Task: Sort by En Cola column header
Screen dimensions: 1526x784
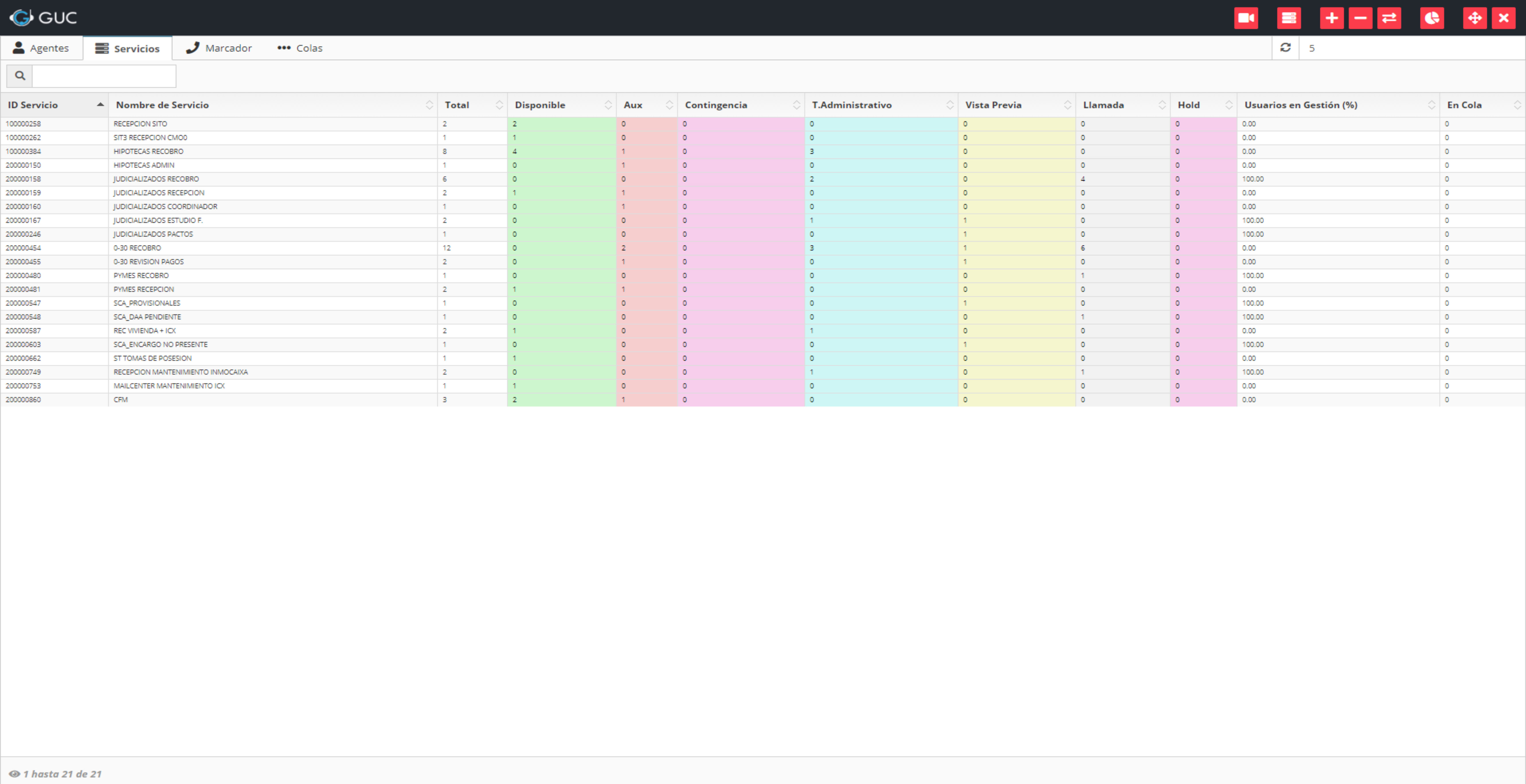Action: (x=1483, y=105)
